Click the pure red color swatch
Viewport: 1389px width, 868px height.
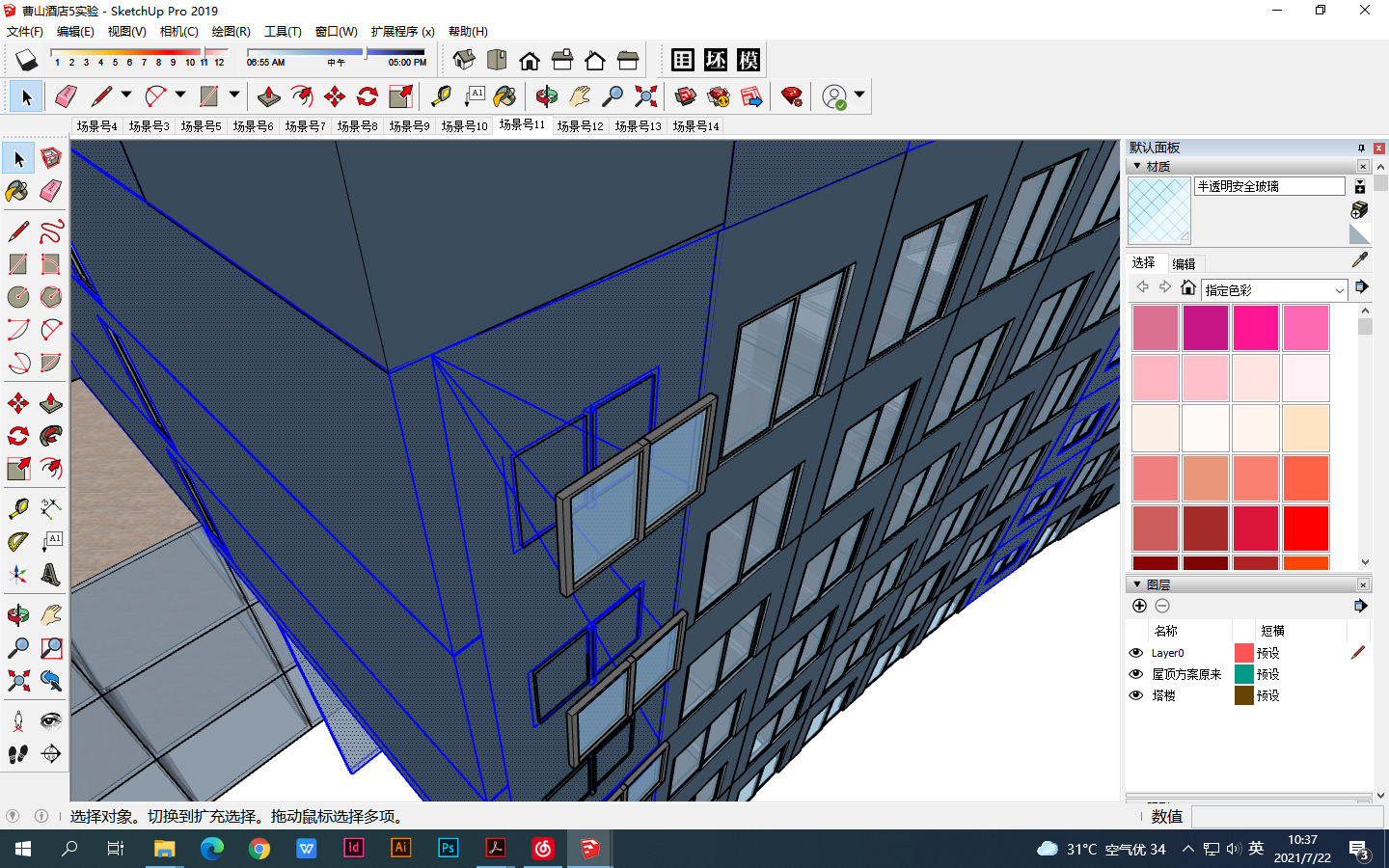click(x=1306, y=529)
